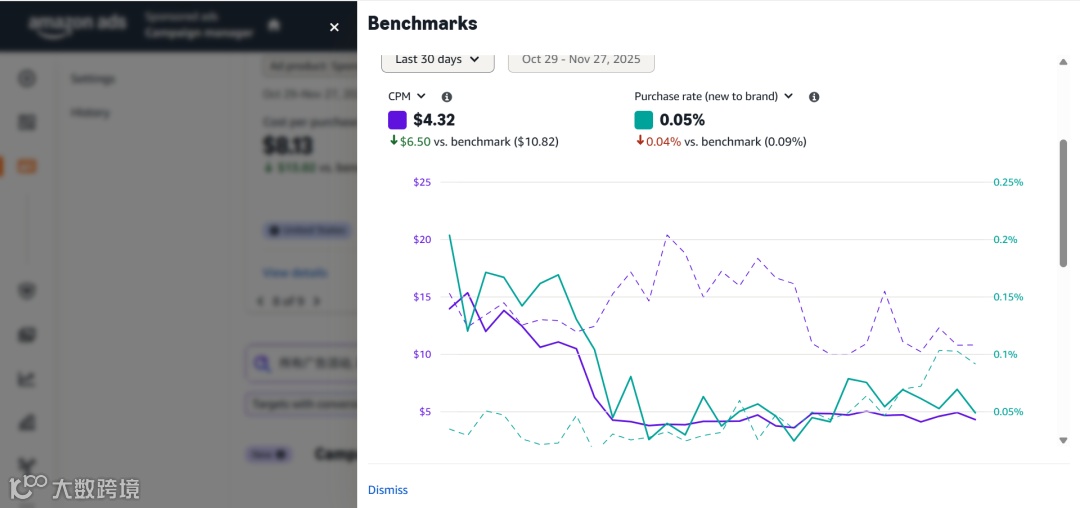Open the Last 30 days dropdown

tap(437, 59)
